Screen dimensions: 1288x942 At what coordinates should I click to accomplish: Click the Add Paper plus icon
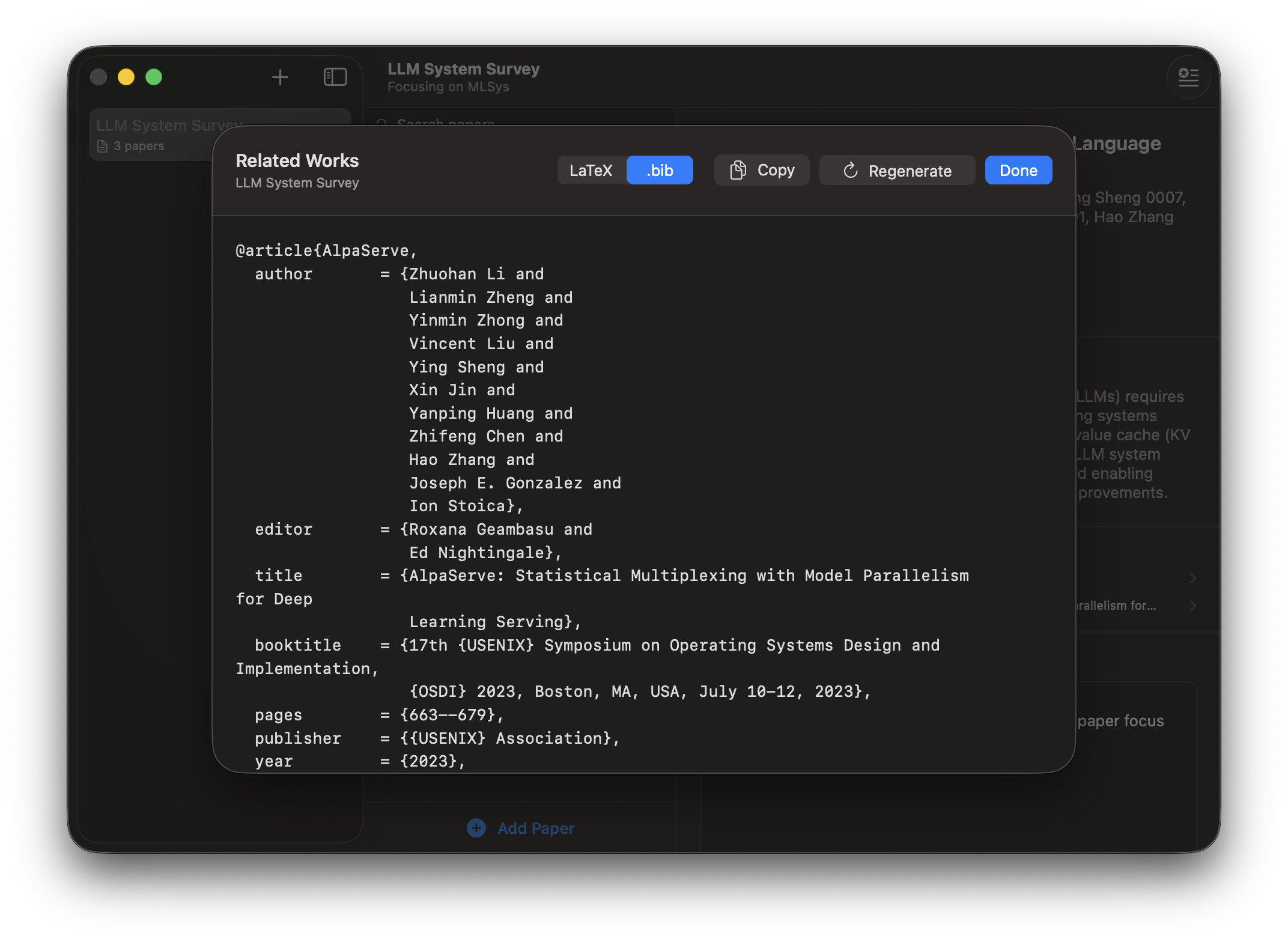(x=476, y=828)
